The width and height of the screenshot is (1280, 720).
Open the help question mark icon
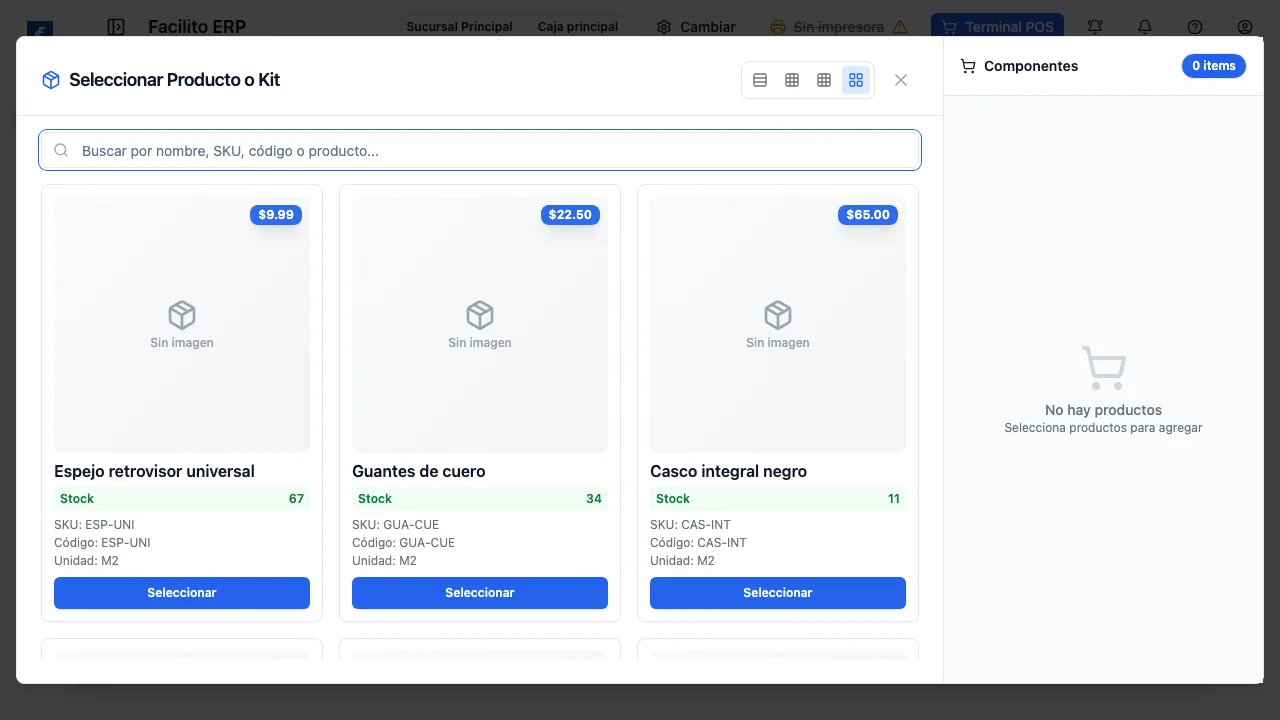[x=1195, y=27]
